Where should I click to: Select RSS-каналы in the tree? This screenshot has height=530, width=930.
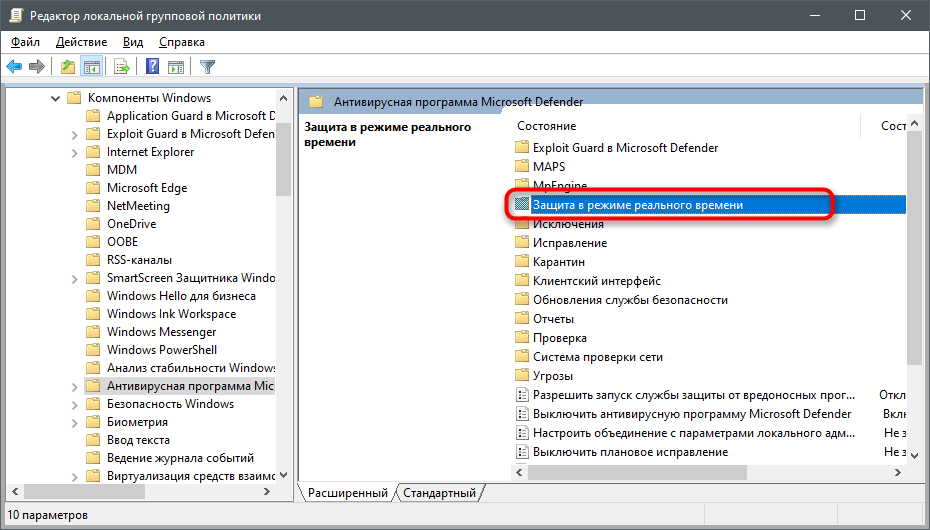point(139,260)
